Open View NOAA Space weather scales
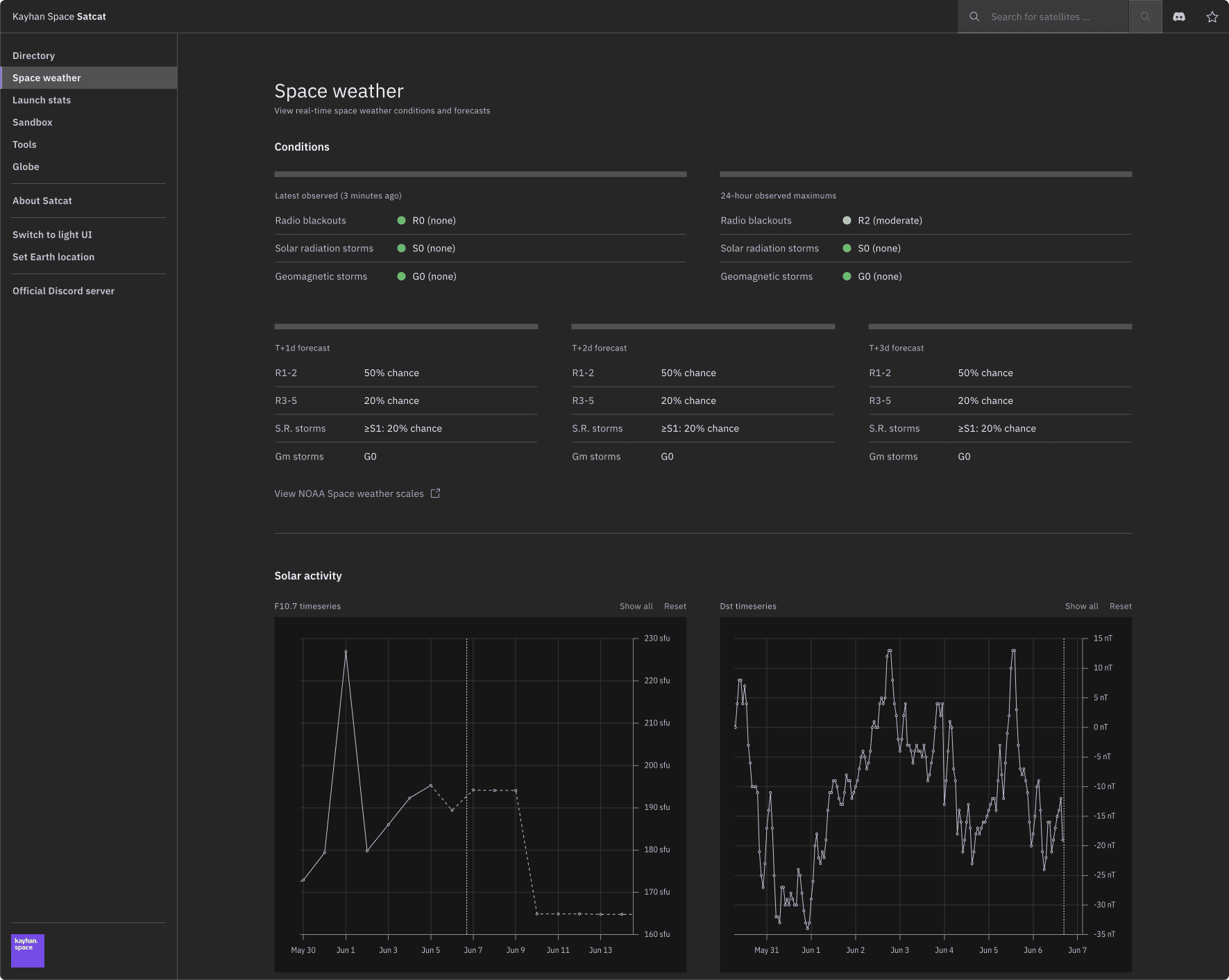The height and width of the screenshot is (980, 1229). coord(348,493)
